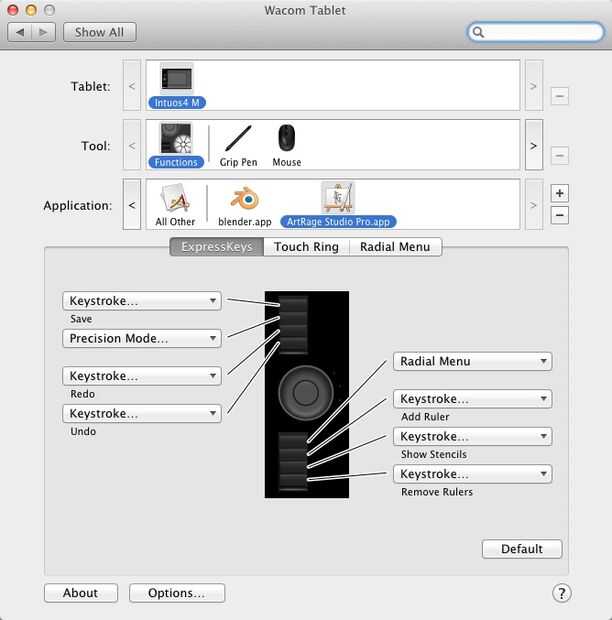Close the Wacom Tablet window
The image size is (612, 620).
(13, 10)
